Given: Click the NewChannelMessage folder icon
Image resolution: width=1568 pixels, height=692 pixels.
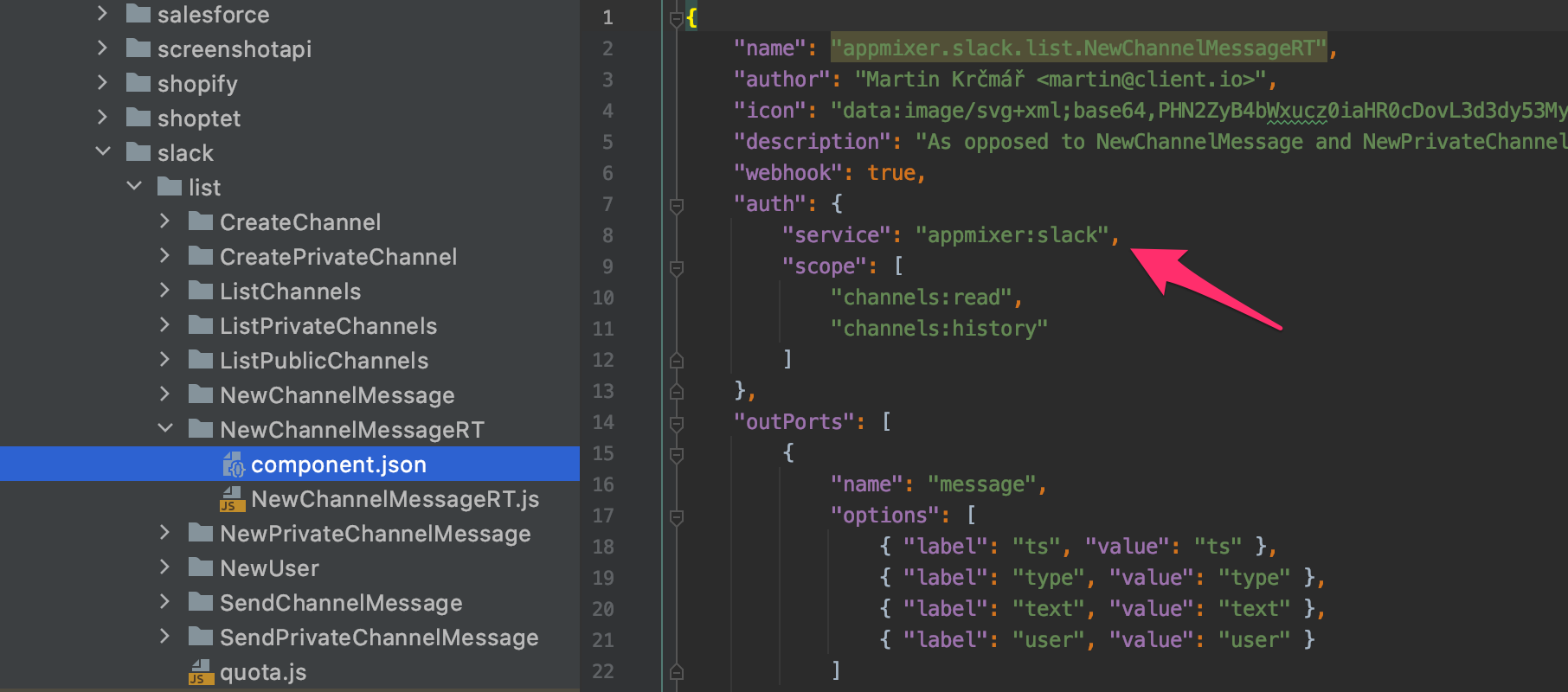Looking at the screenshot, I should (x=201, y=394).
